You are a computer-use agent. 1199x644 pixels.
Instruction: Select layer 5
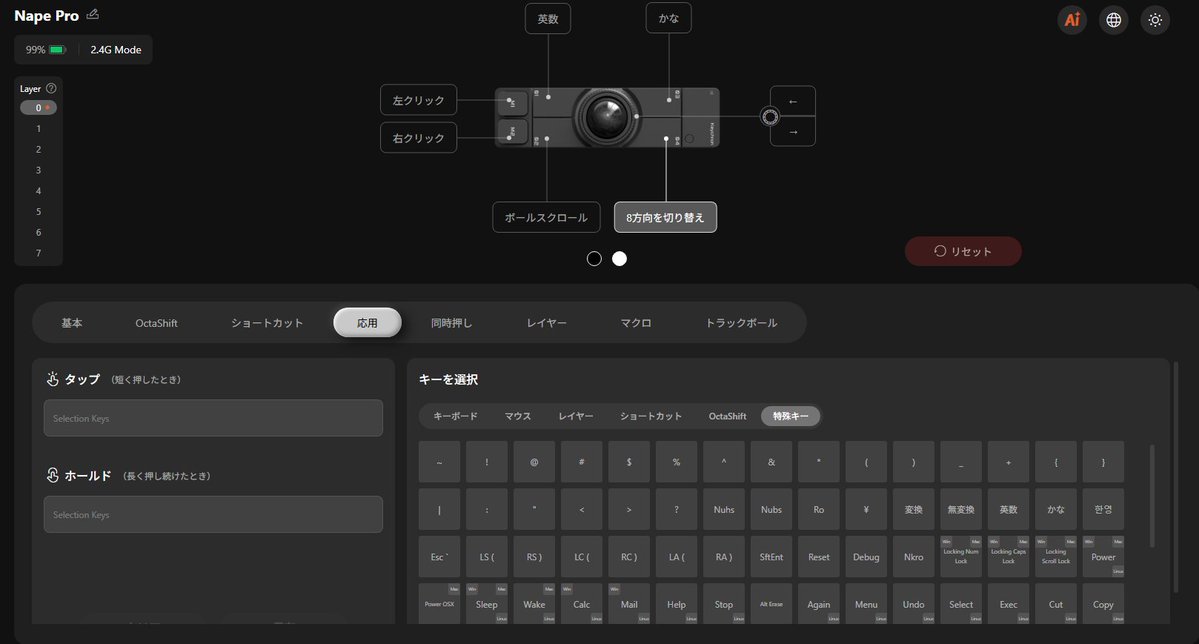coord(38,211)
